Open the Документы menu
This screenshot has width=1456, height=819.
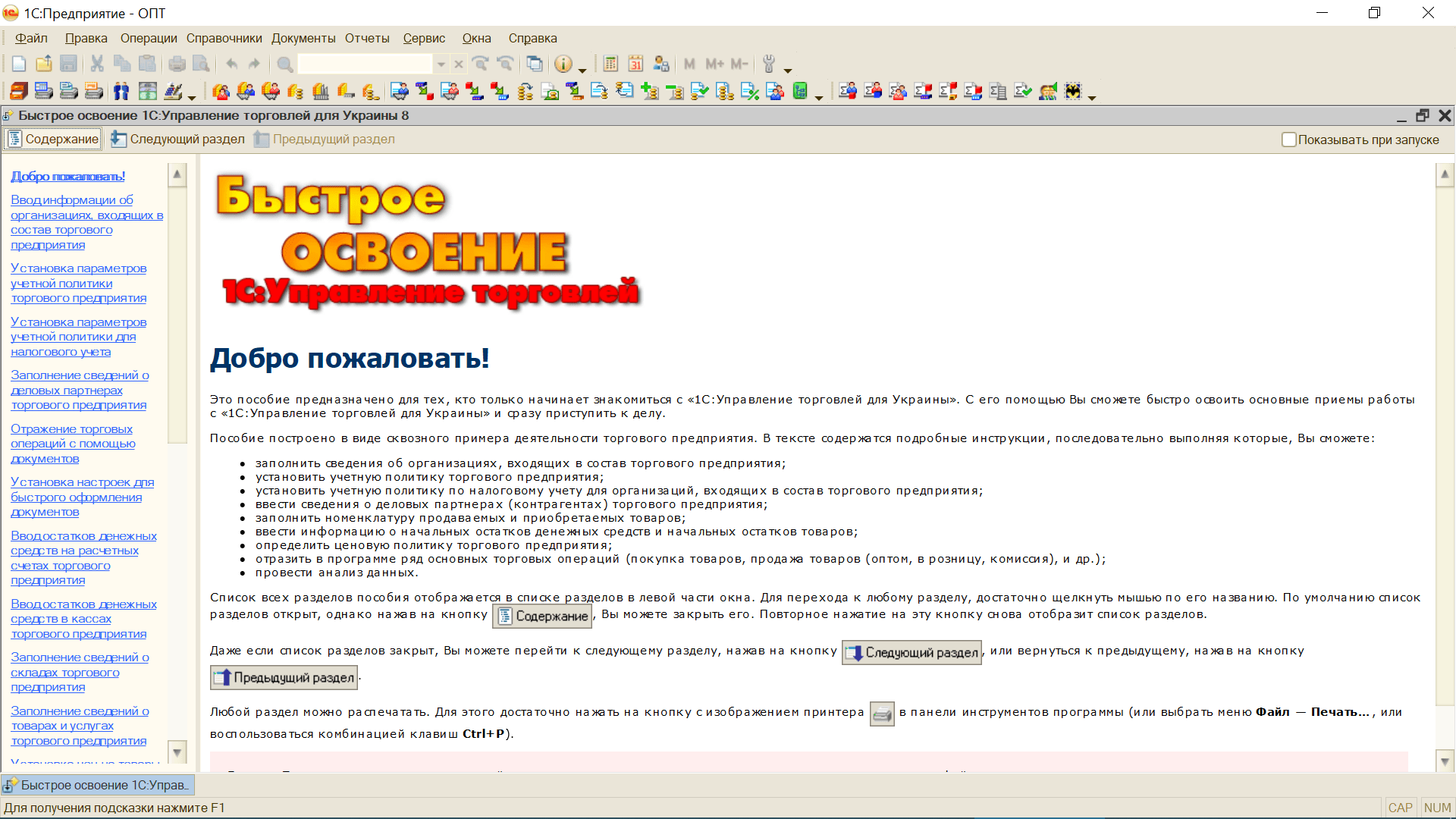point(303,38)
